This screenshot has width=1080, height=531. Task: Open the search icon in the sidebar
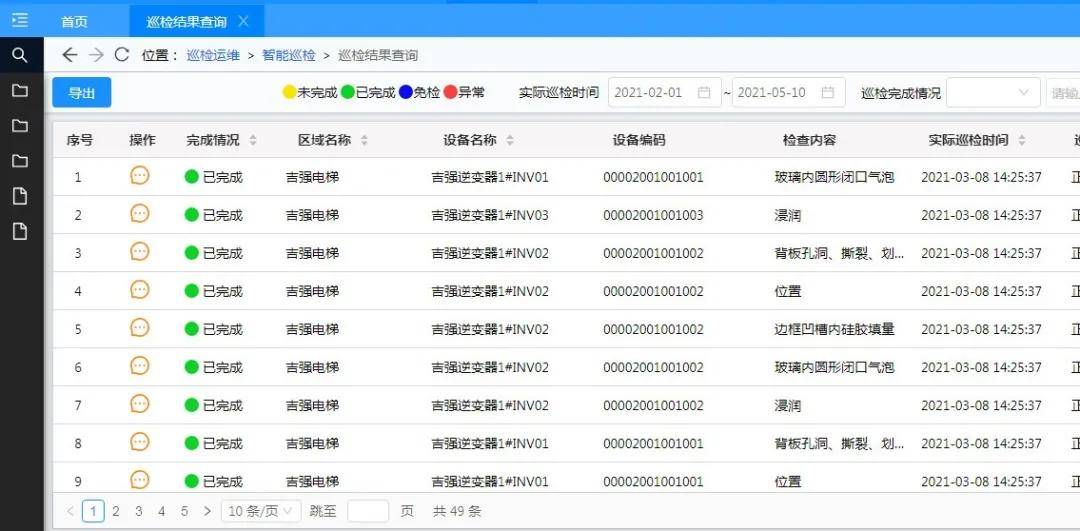tap(20, 55)
